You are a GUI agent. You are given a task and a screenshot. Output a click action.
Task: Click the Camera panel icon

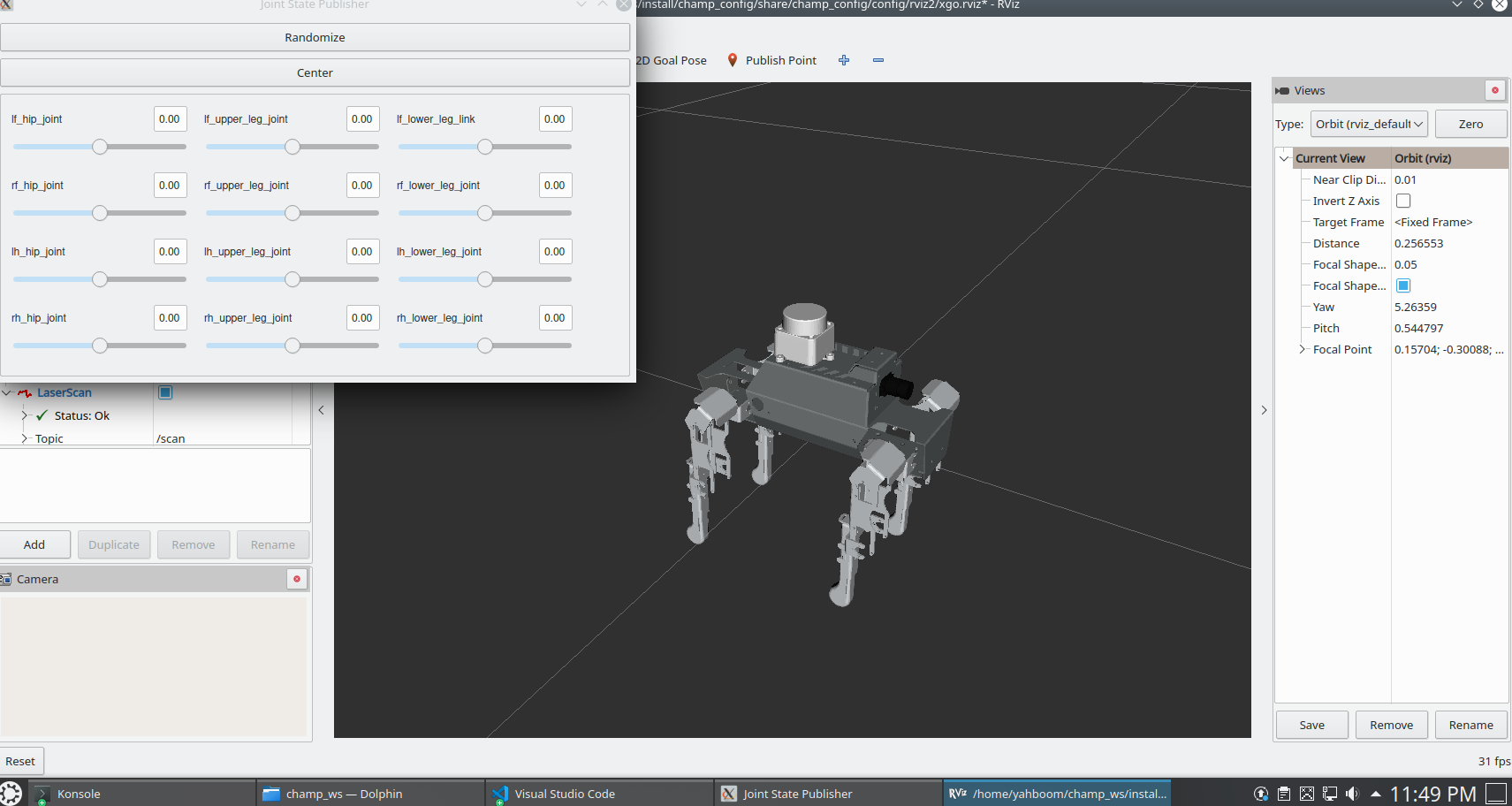pos(6,579)
